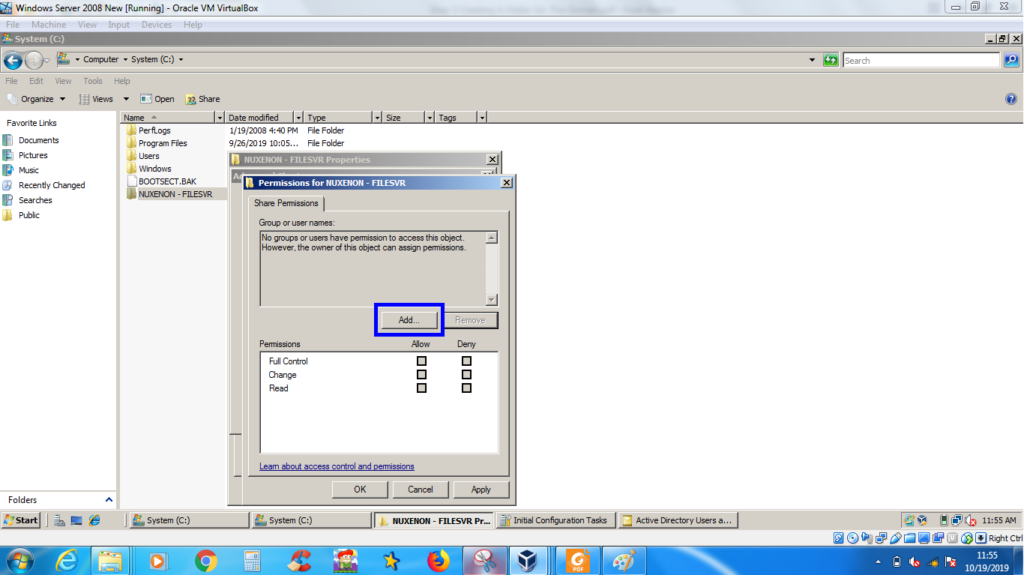1024x575 pixels.
Task: Open the VirtualBox Machine menu
Action: click(x=48, y=25)
